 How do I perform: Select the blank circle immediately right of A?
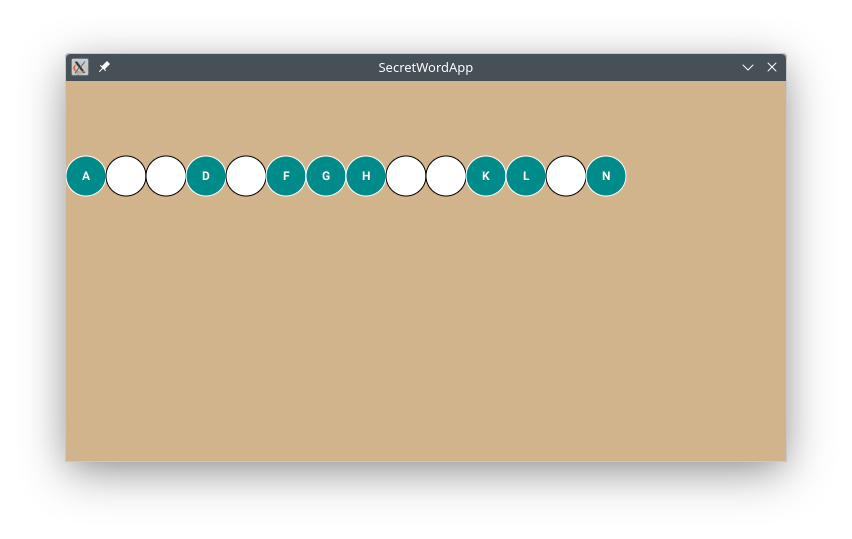(126, 176)
